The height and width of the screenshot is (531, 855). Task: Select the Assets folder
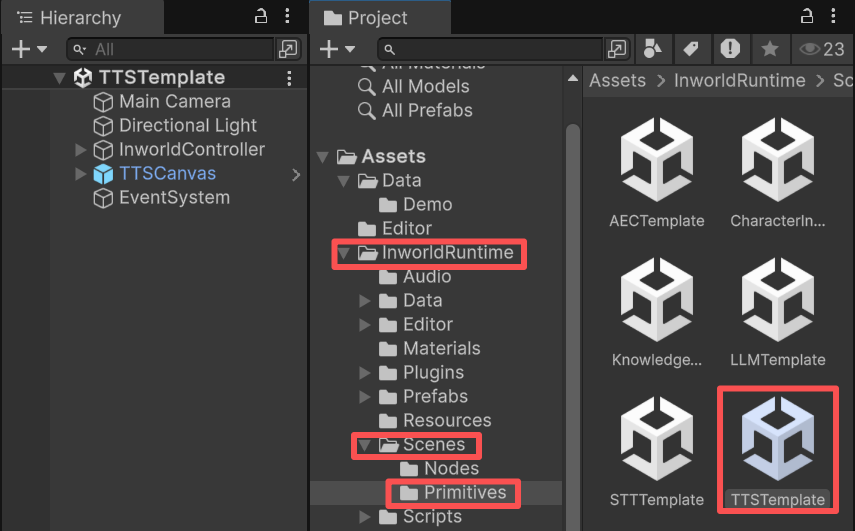tap(393, 156)
